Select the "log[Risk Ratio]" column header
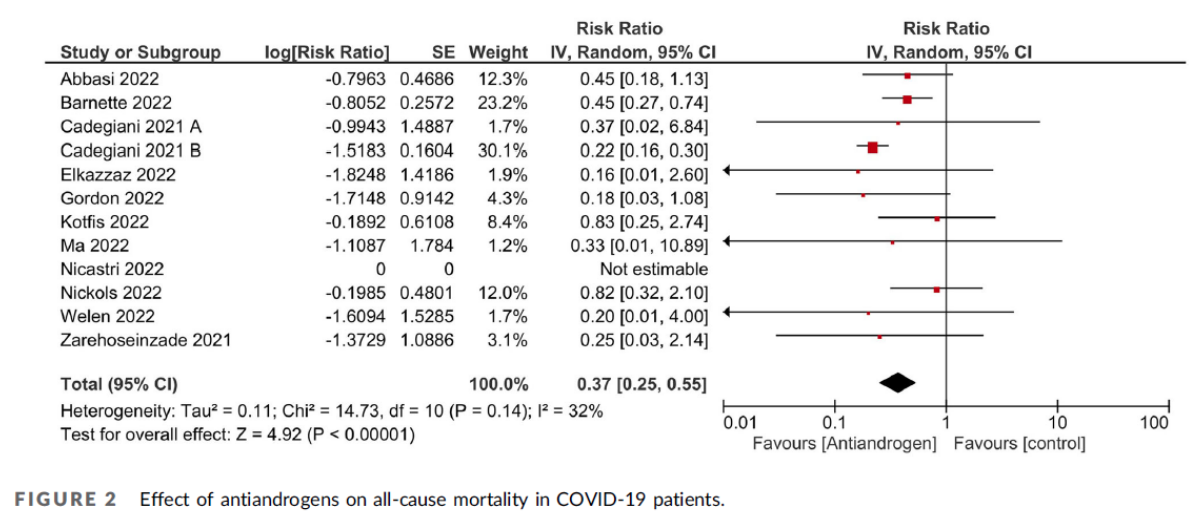 326,52
